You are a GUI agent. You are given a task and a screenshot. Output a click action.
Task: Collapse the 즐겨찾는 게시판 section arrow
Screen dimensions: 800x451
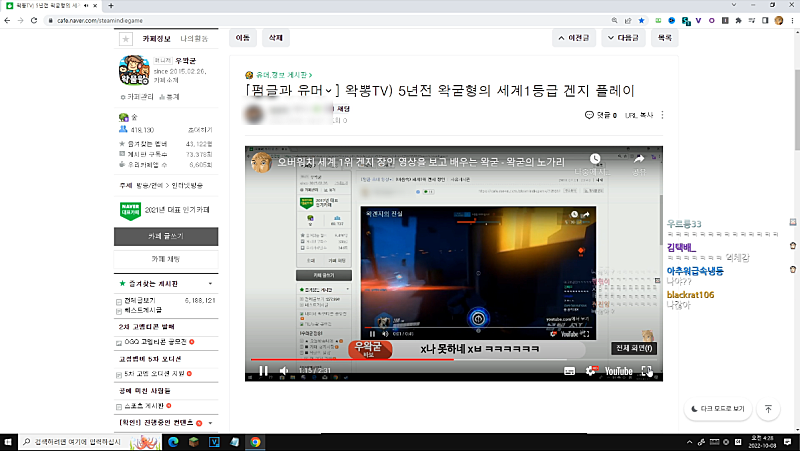[210, 284]
